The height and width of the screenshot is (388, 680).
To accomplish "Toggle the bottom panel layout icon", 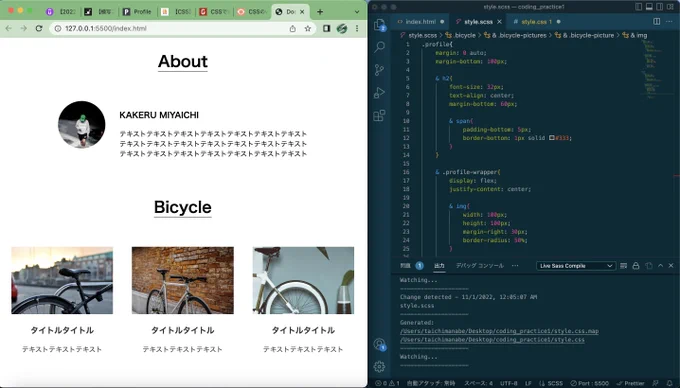I will coord(649,7).
